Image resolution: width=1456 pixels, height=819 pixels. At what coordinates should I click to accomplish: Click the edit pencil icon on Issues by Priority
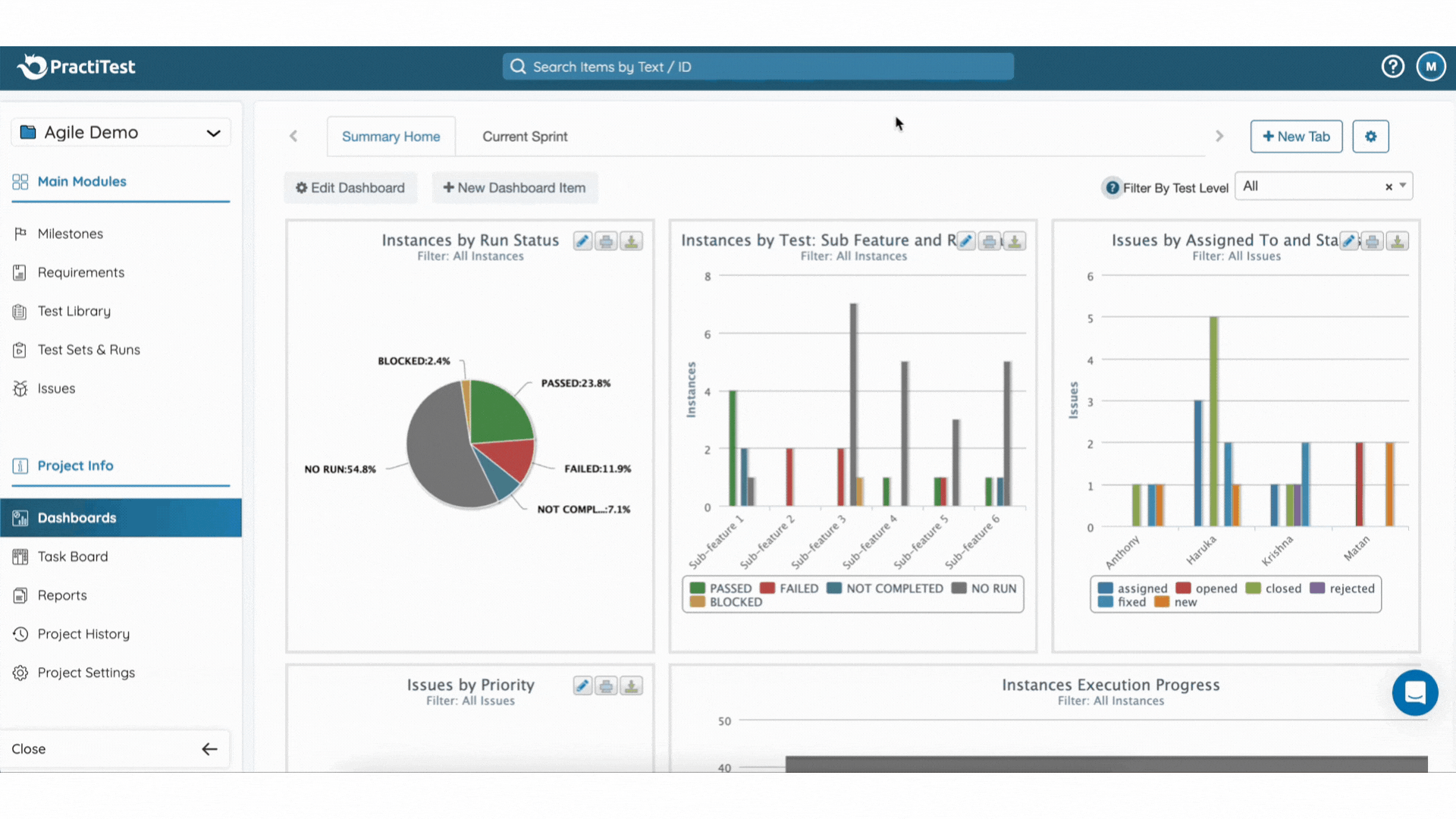coord(582,686)
